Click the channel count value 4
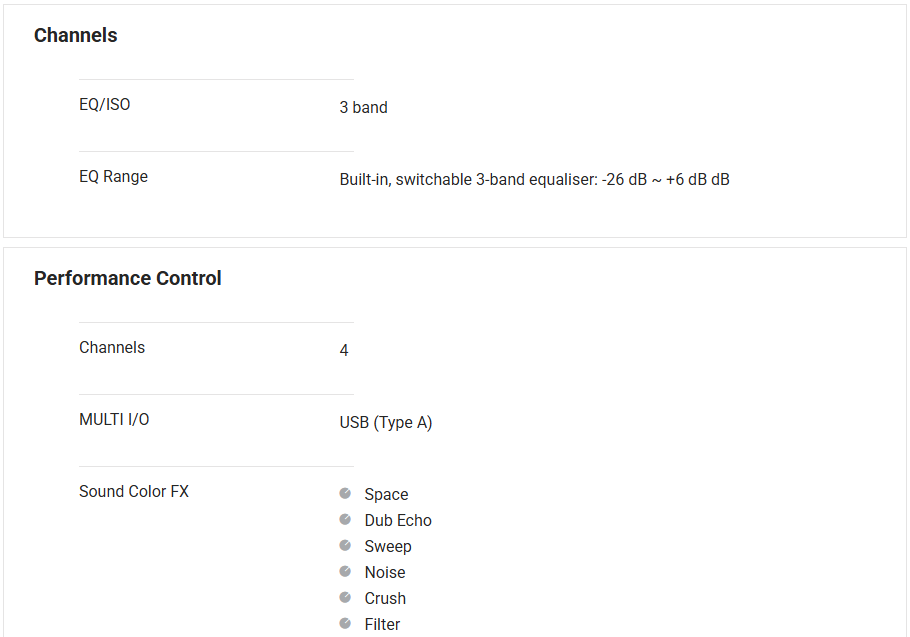This screenshot has height=637, width=910. (344, 351)
